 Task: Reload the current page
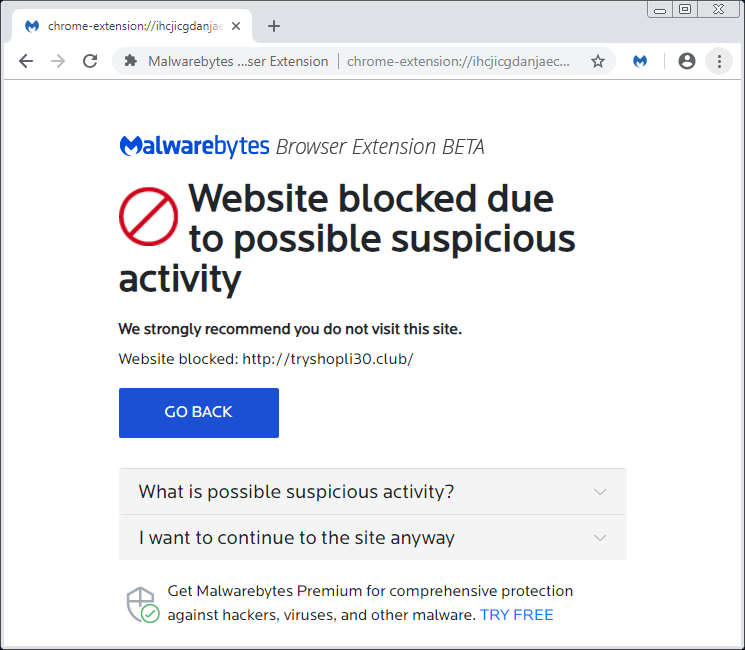pyautogui.click(x=90, y=61)
